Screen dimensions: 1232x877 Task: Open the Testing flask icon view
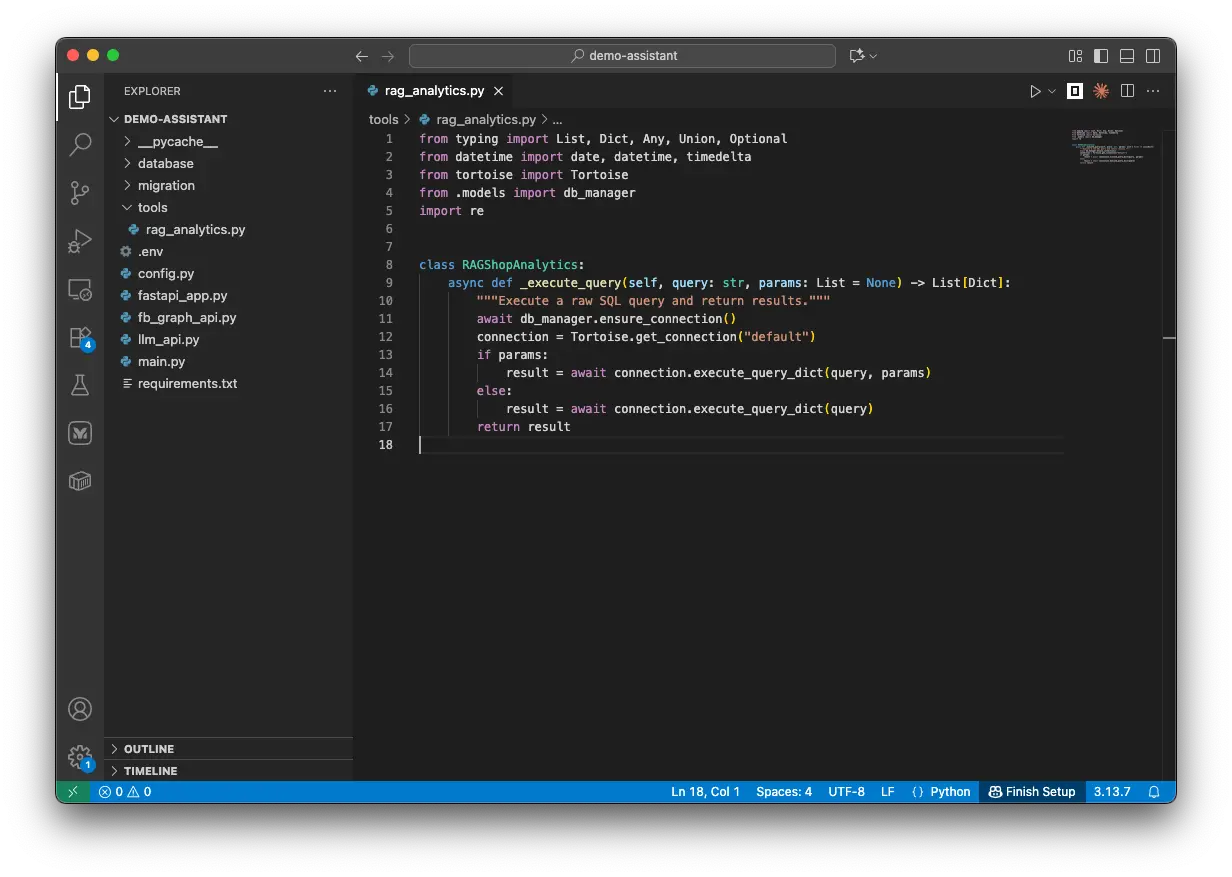click(x=80, y=385)
